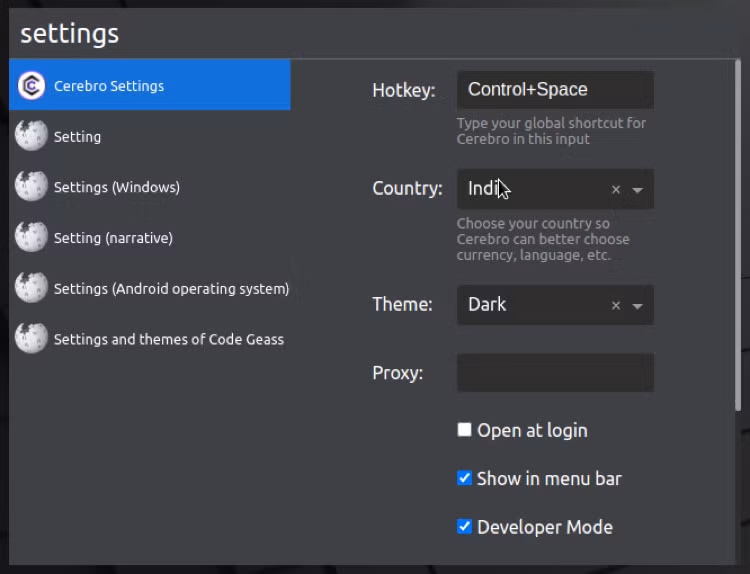The width and height of the screenshot is (750, 574).
Task: Enable the Open at login checkbox
Action: click(464, 430)
